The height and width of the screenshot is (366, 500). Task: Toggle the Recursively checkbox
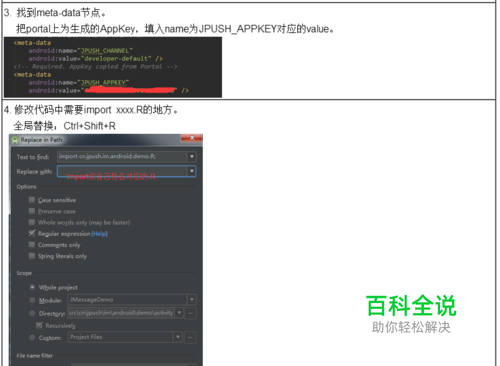tap(39, 325)
